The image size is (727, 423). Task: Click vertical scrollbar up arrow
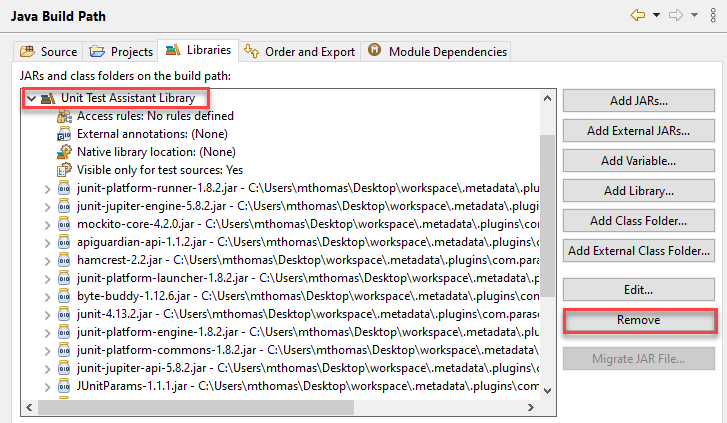coord(548,98)
